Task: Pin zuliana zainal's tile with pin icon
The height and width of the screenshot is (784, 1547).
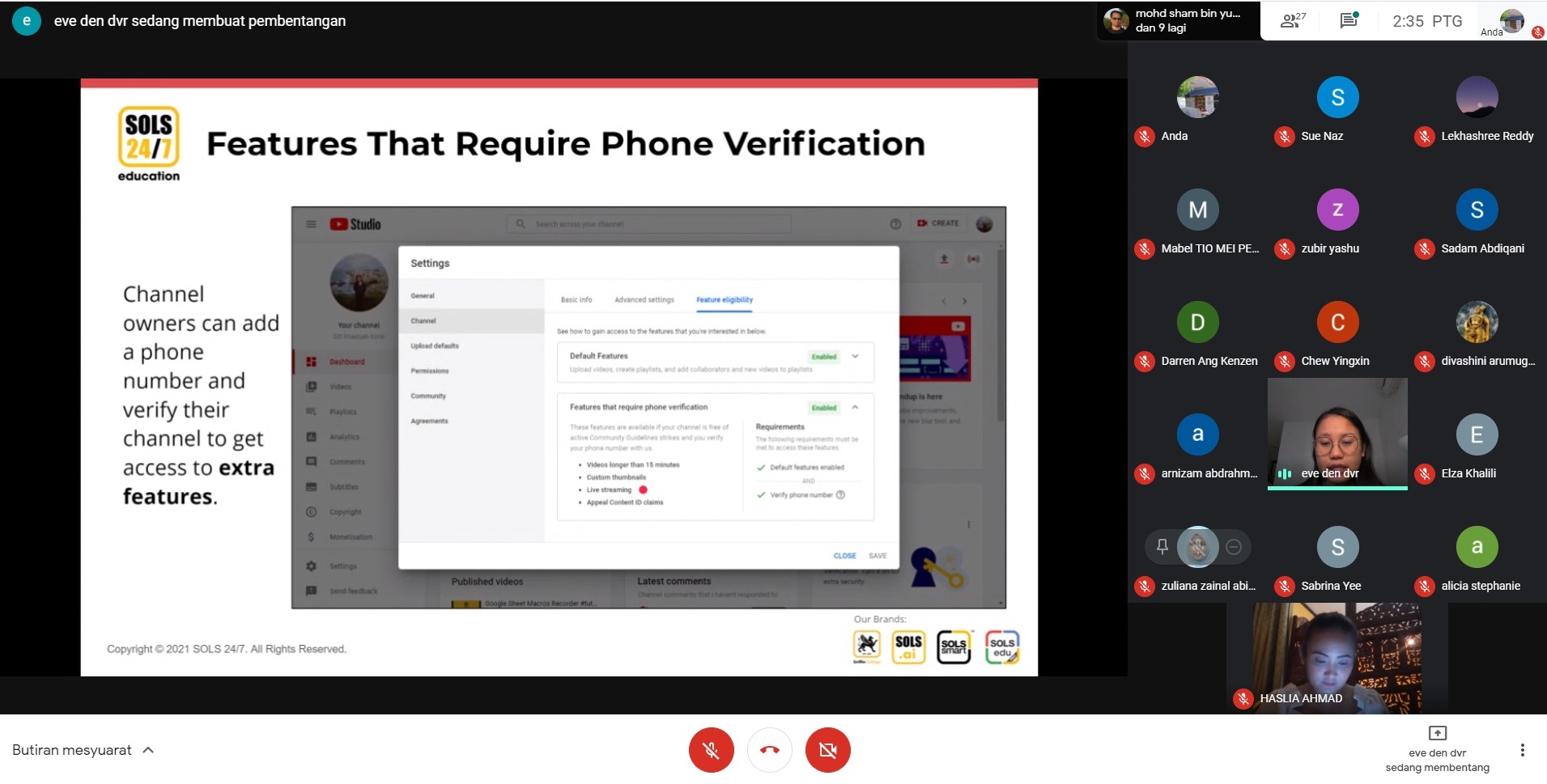Action: point(1162,547)
